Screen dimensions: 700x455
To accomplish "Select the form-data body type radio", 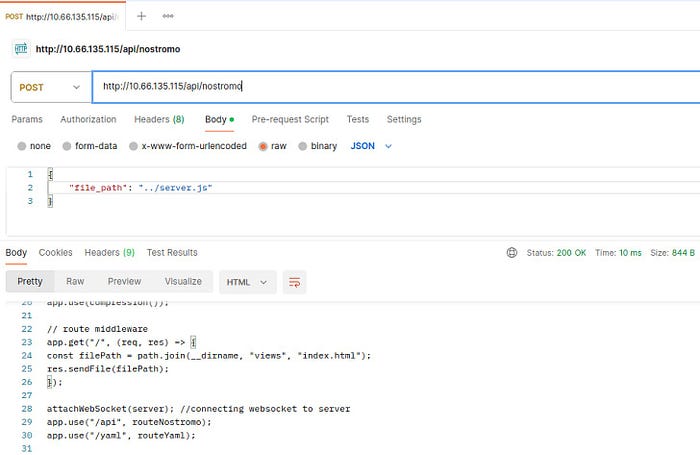I will (x=67, y=146).
